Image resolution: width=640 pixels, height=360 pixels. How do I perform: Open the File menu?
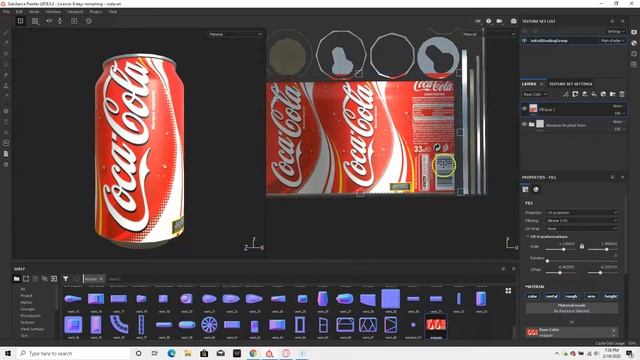(6, 12)
